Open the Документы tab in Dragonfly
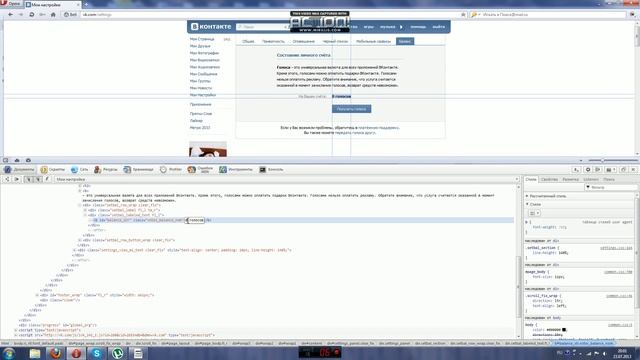This screenshot has width=640, height=360. [19, 169]
